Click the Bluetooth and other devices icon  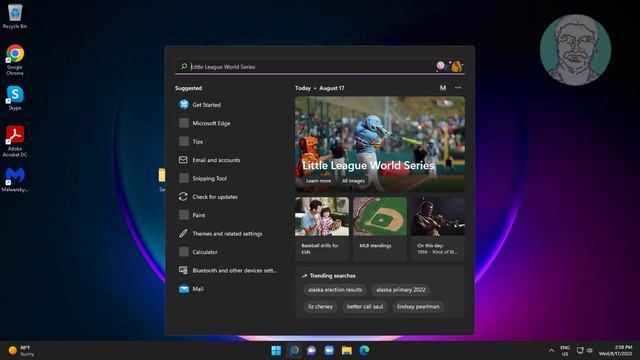pos(183,270)
